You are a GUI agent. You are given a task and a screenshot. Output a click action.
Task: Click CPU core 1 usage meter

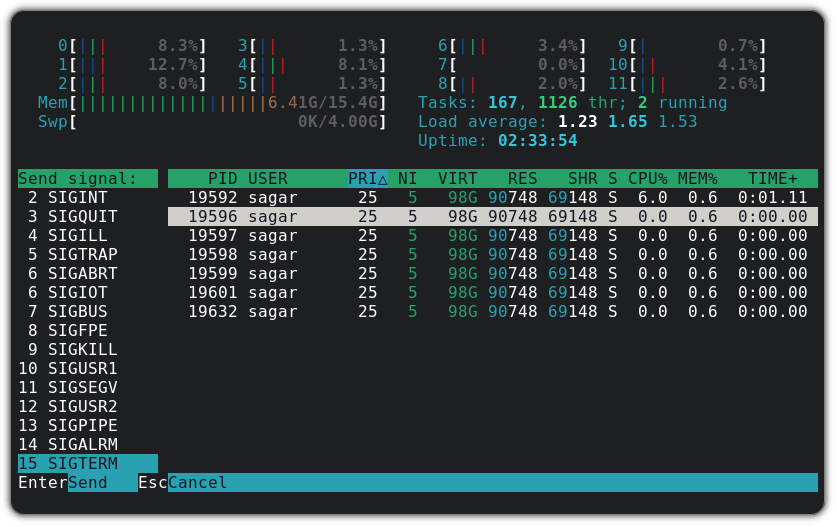pyautogui.click(x=133, y=65)
